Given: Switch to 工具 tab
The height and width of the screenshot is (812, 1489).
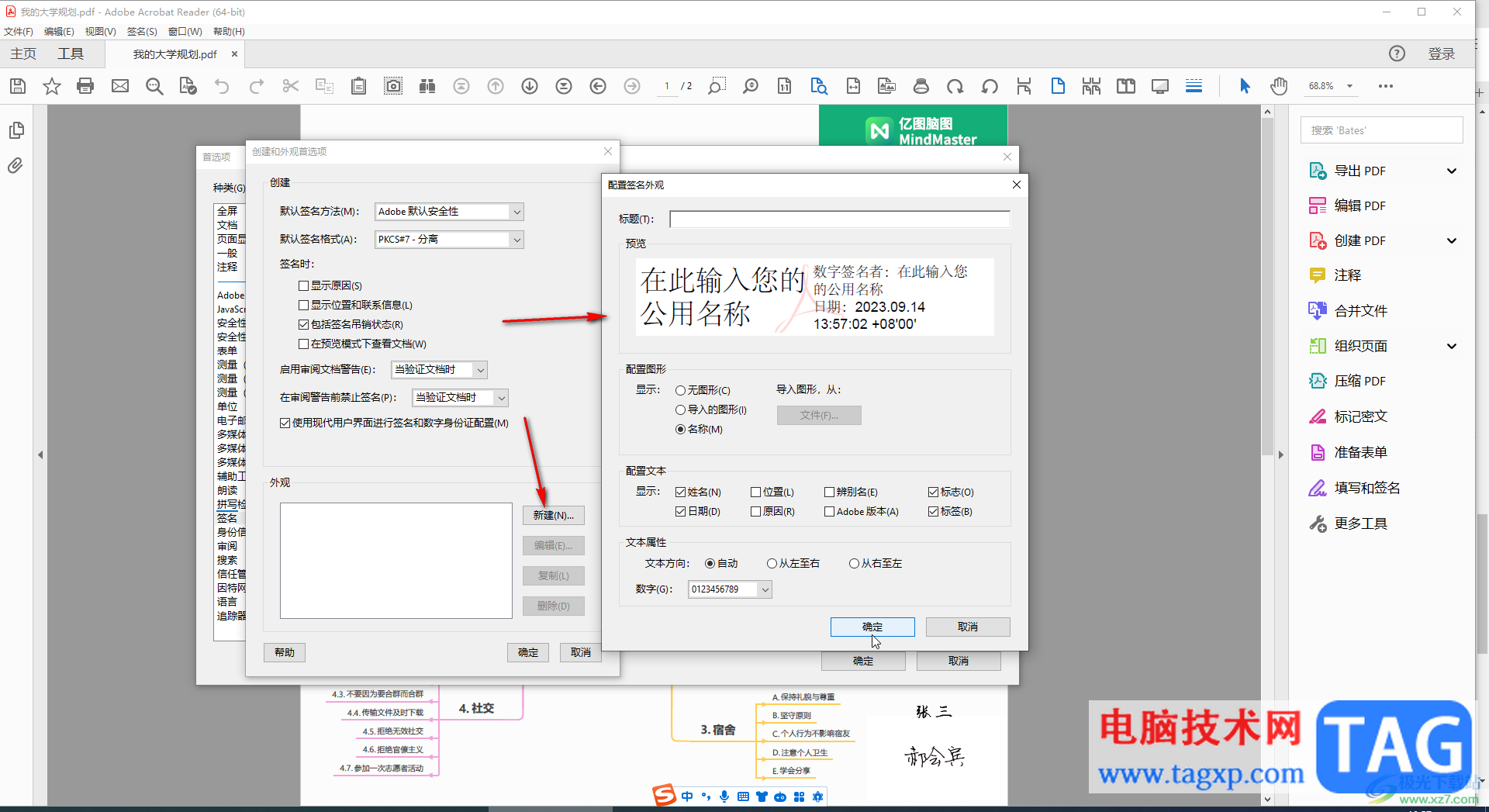Looking at the screenshot, I should click(71, 54).
